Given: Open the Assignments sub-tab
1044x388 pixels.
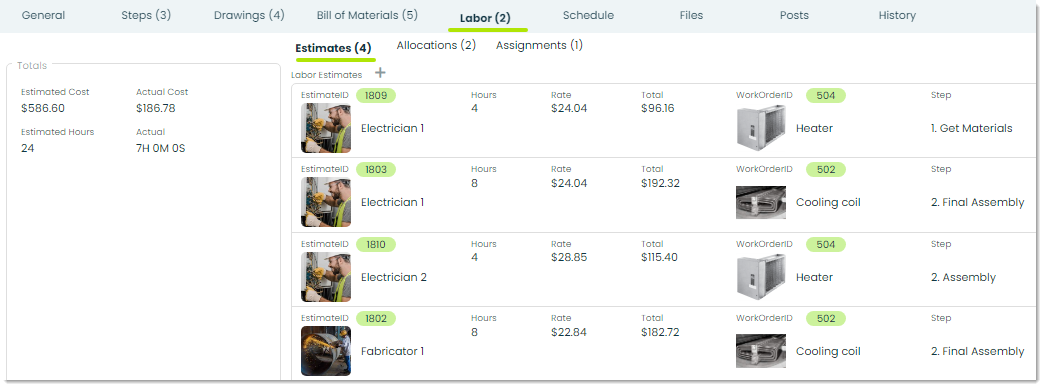Looking at the screenshot, I should coord(539,45).
